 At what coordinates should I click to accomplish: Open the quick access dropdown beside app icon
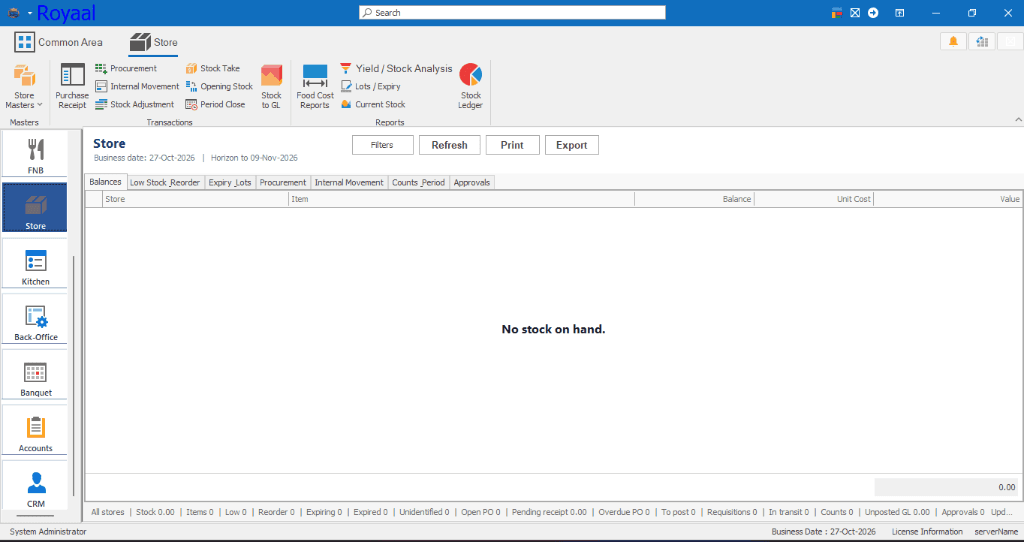tap(29, 12)
